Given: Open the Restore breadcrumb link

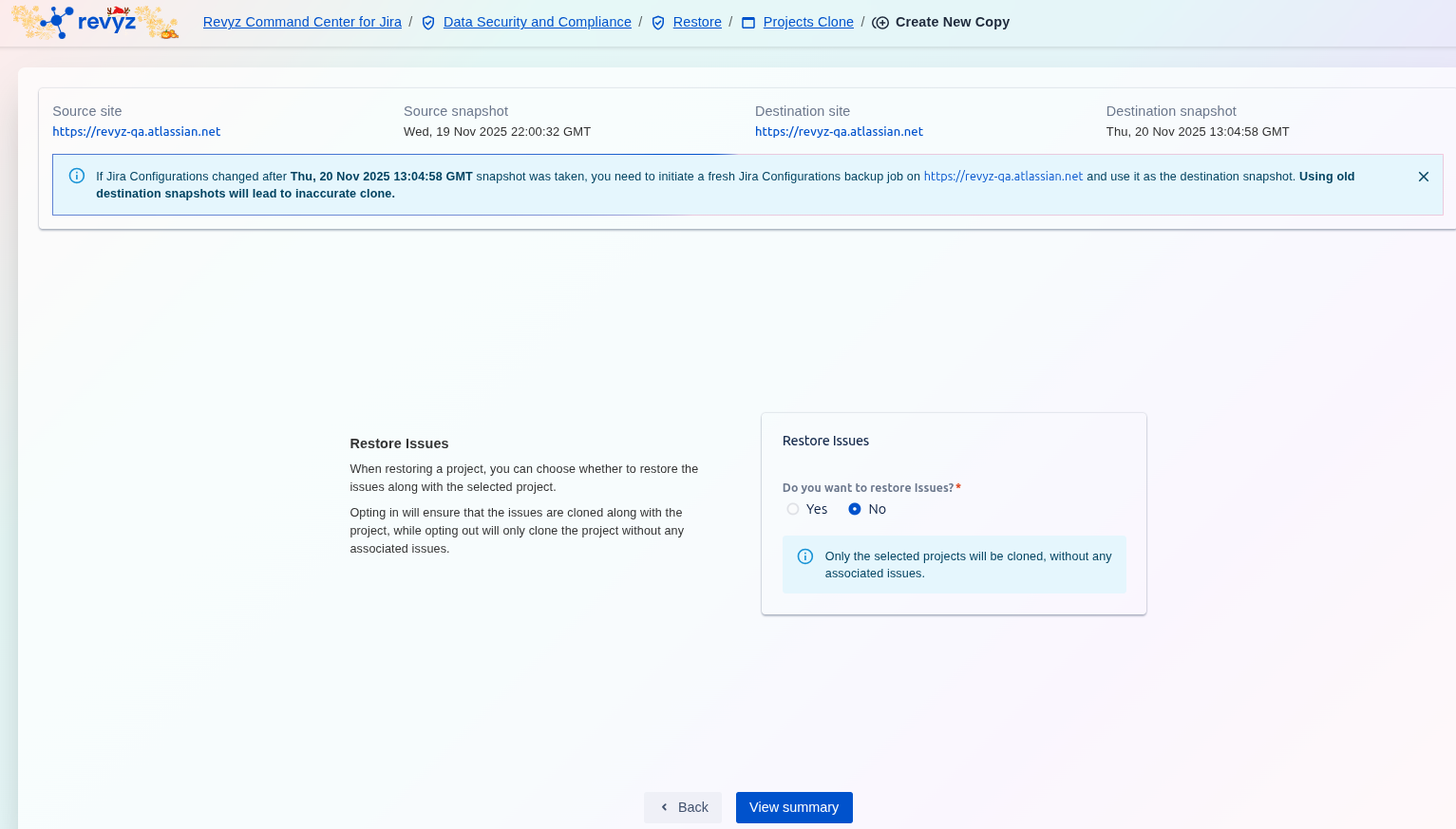Looking at the screenshot, I should pos(697,22).
